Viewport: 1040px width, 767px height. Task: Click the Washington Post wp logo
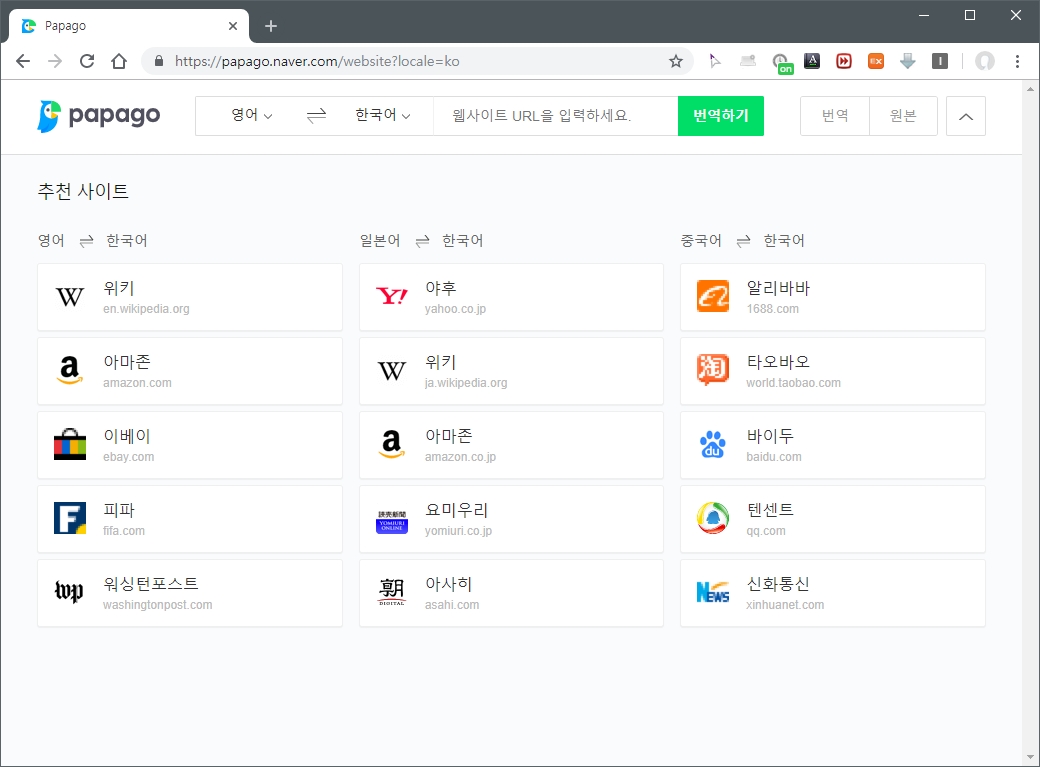click(70, 591)
